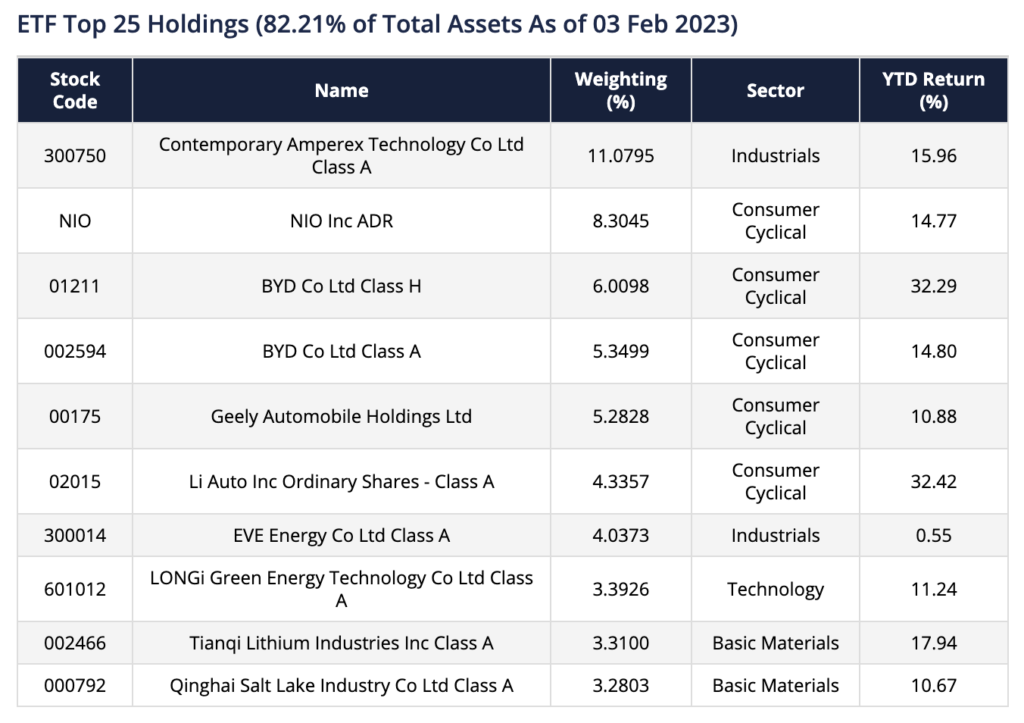
Task: Select YTD return 15.96
Action: 933,155
